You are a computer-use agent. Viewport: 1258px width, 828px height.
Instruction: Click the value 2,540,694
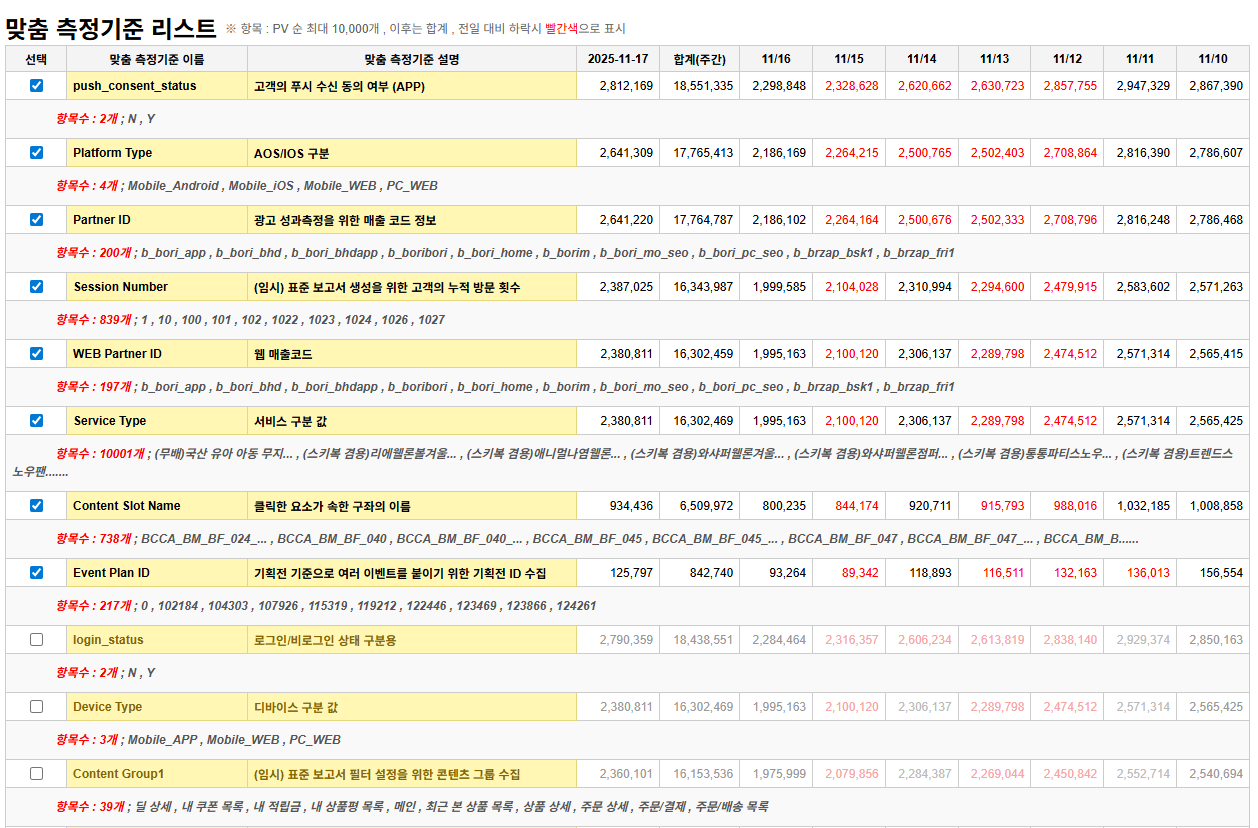[x=1216, y=774]
